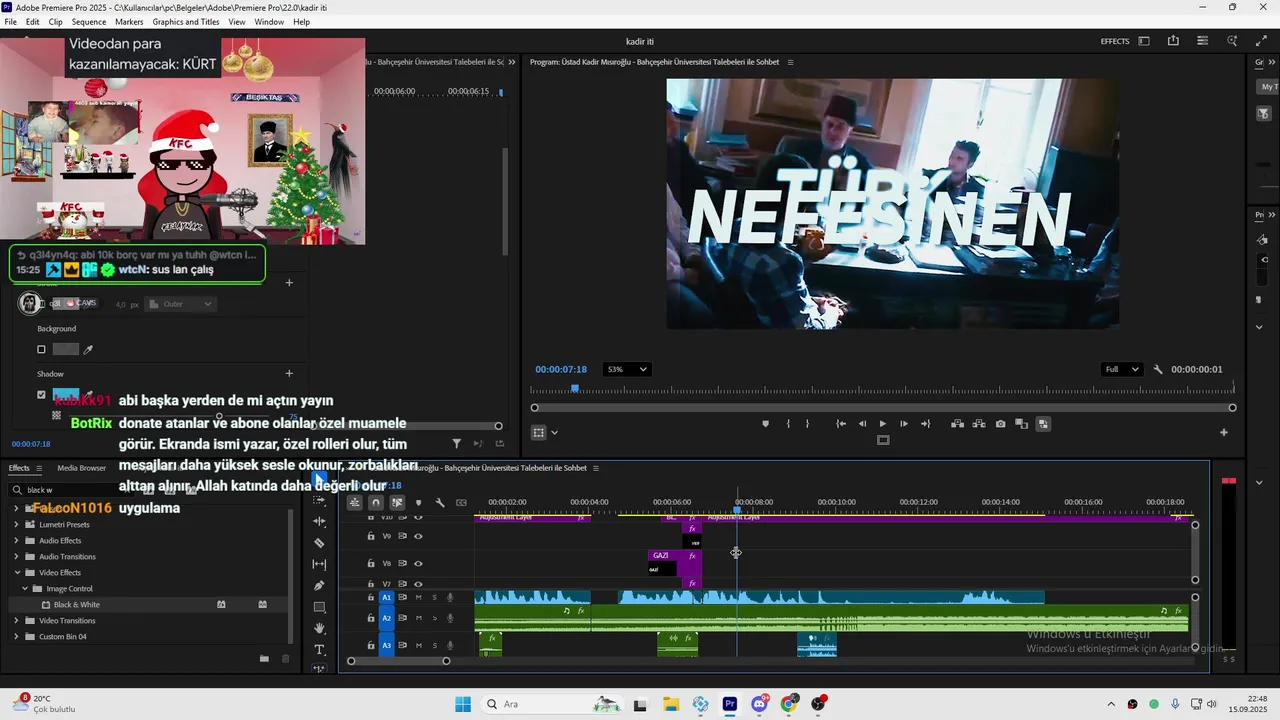Mute audio track A1
The image size is (1280, 720).
(x=419, y=597)
